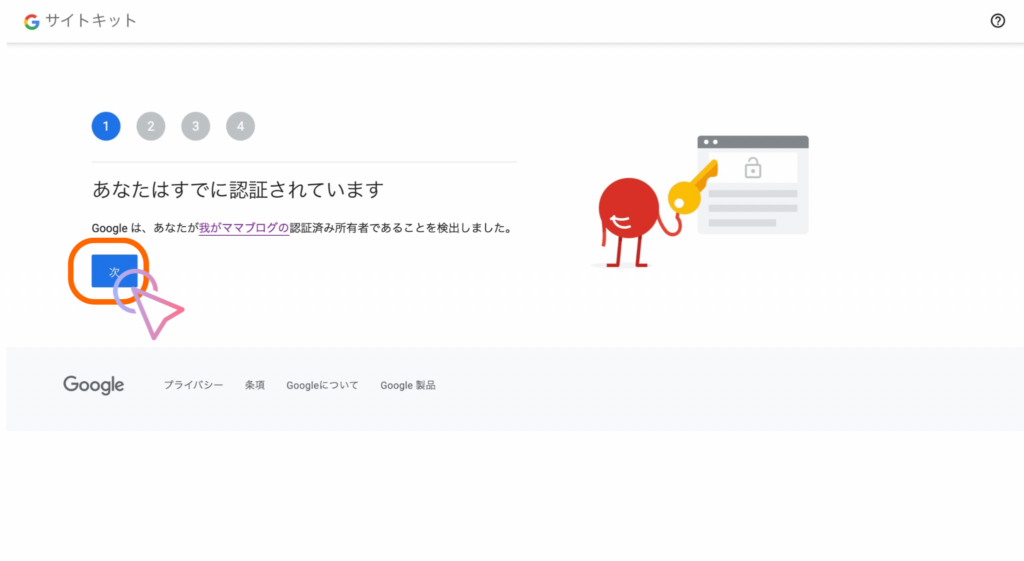The height and width of the screenshot is (561, 1024).
Task: Click the あなたはすでに認証されています heading
Action: 238,190
